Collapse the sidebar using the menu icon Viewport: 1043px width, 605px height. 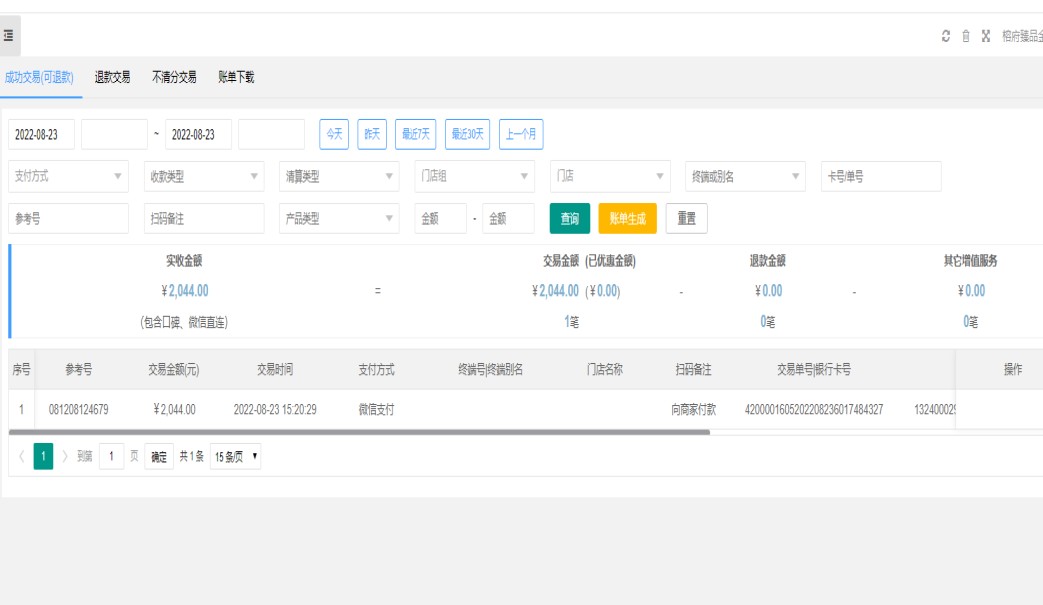(8, 36)
